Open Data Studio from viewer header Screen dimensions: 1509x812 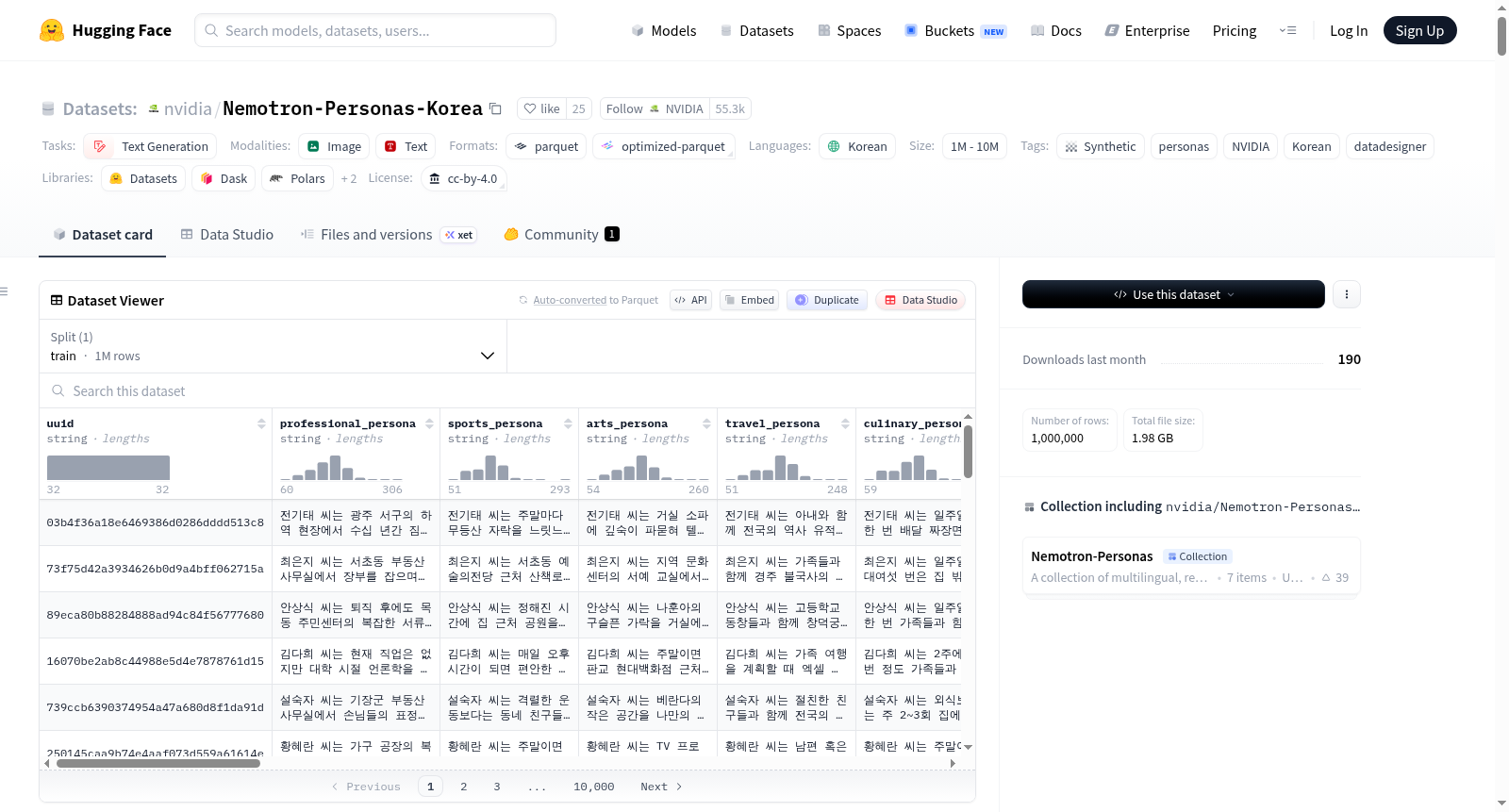coord(920,300)
